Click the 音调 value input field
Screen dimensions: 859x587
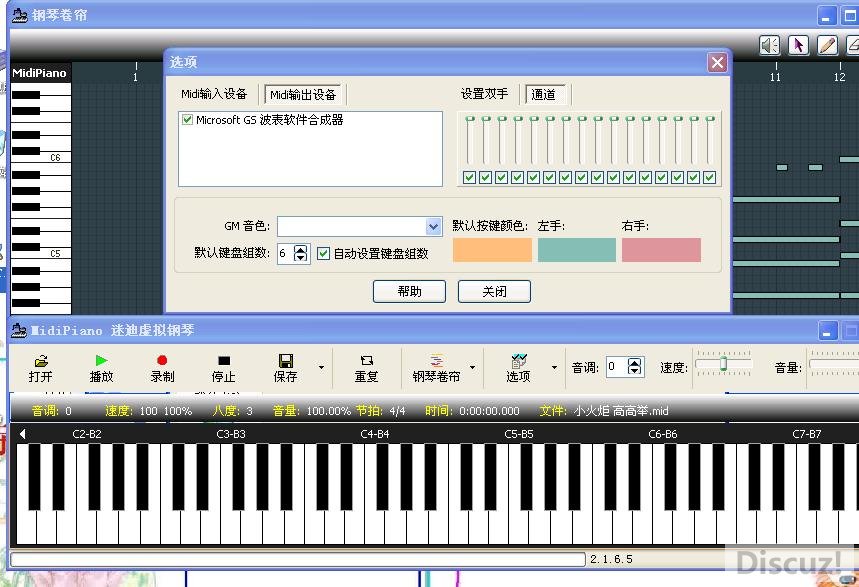pos(615,367)
